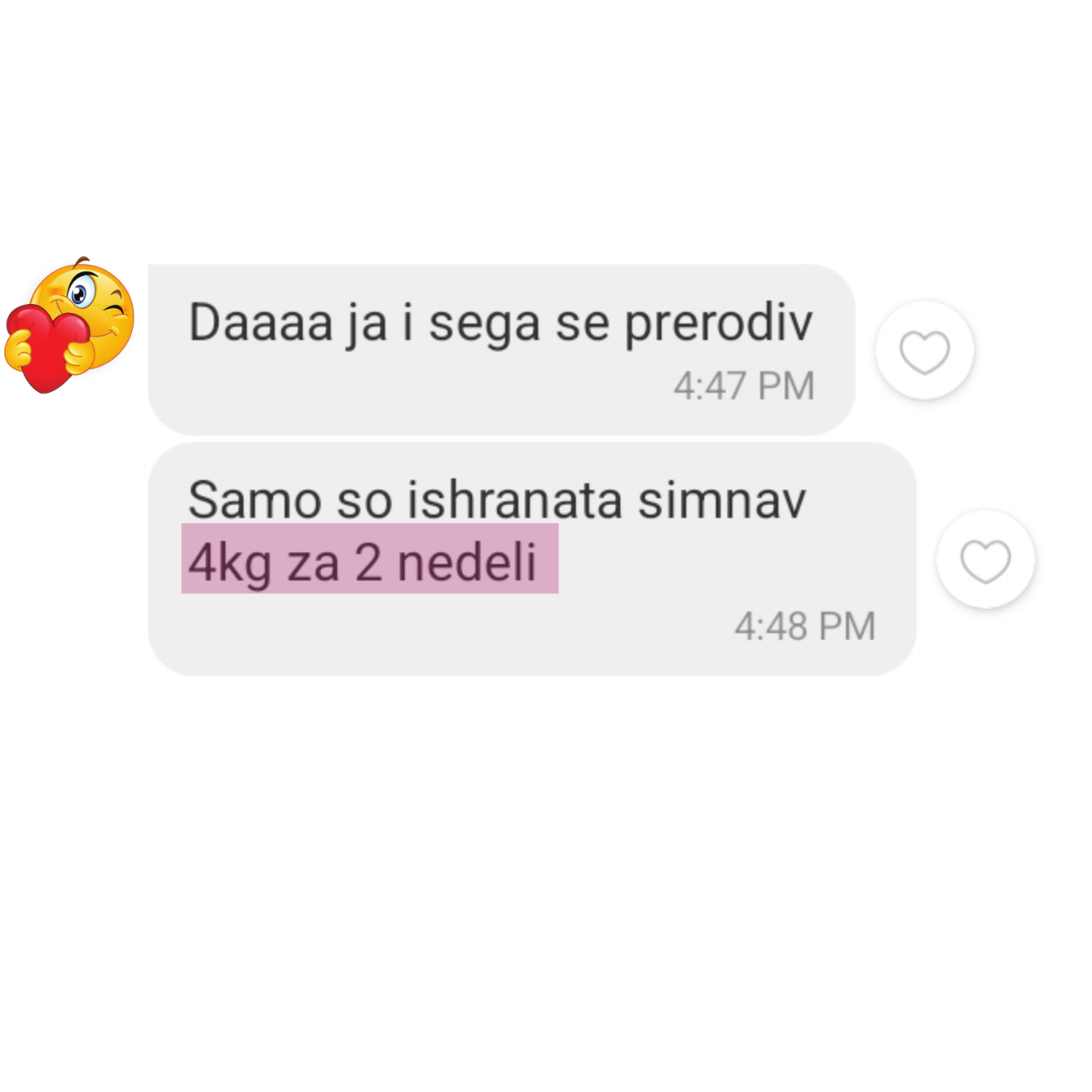Click the digit "2" in highlighted text
Screen dimensions: 1092x1092
tap(368, 563)
